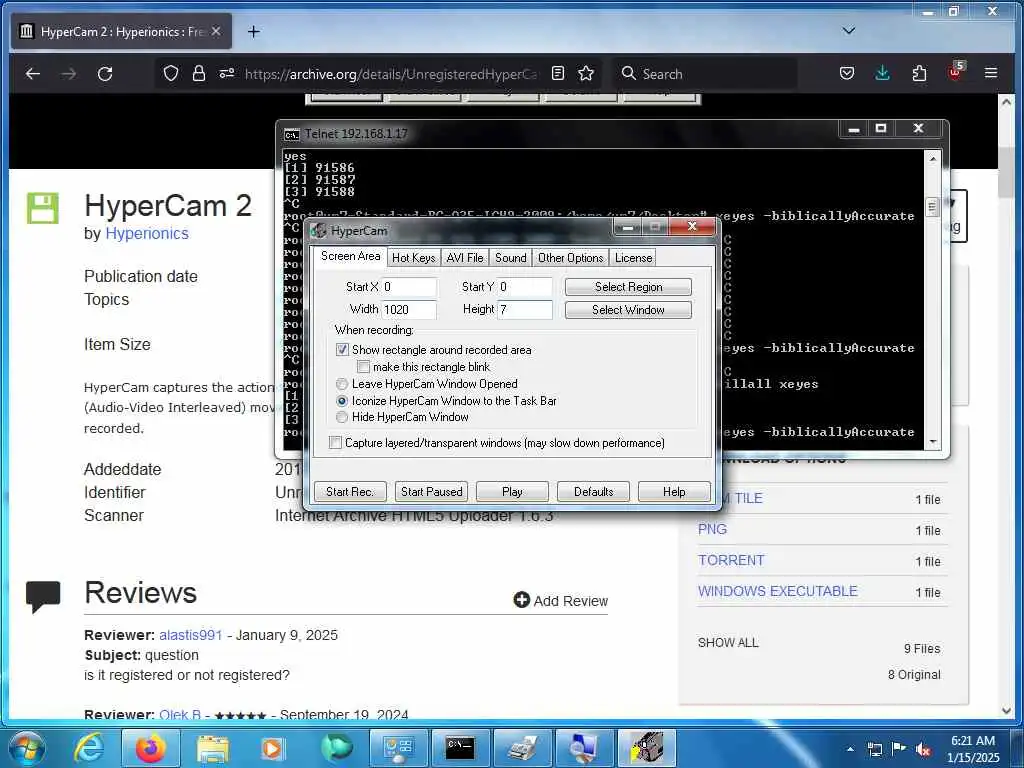The width and height of the screenshot is (1024, 768).
Task: Uncheck Show rectangle around recorded area
Action: click(342, 349)
